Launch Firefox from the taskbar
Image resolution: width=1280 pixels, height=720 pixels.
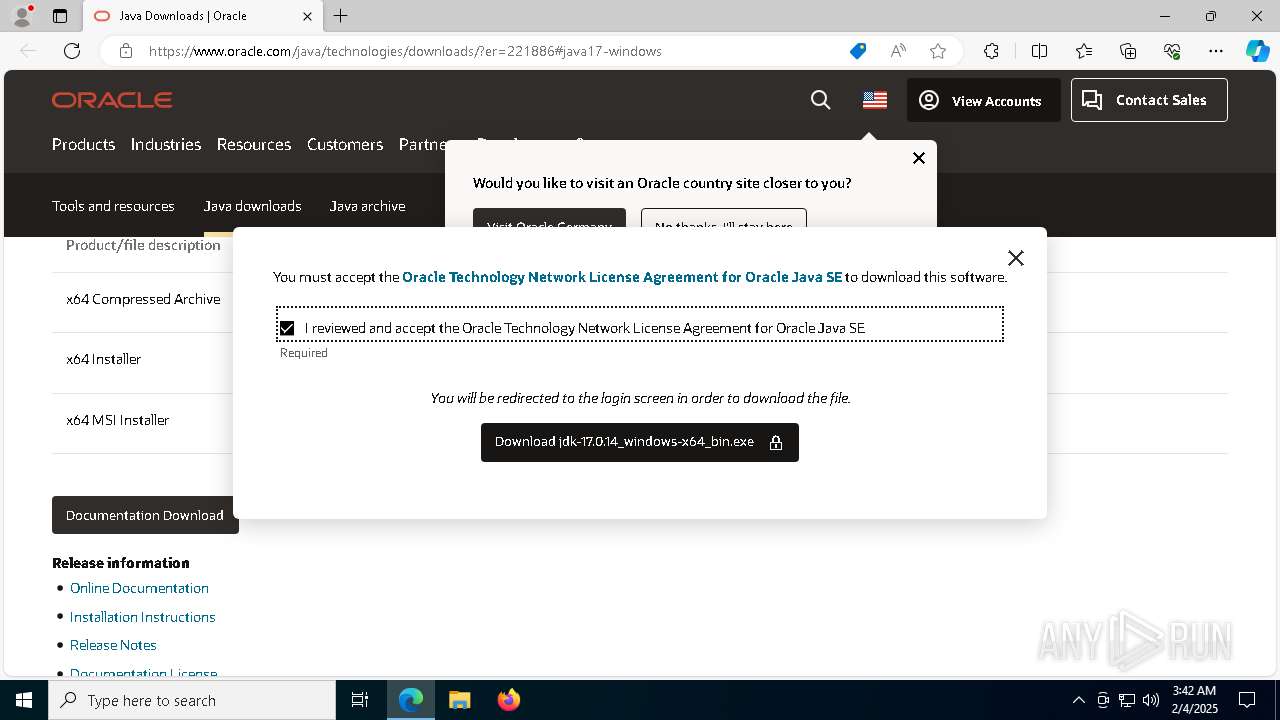pyautogui.click(x=508, y=700)
